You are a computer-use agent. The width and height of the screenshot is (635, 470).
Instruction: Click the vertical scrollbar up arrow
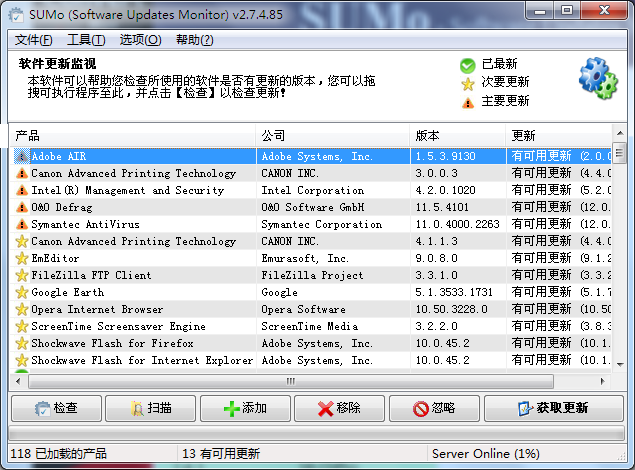[x=620, y=133]
